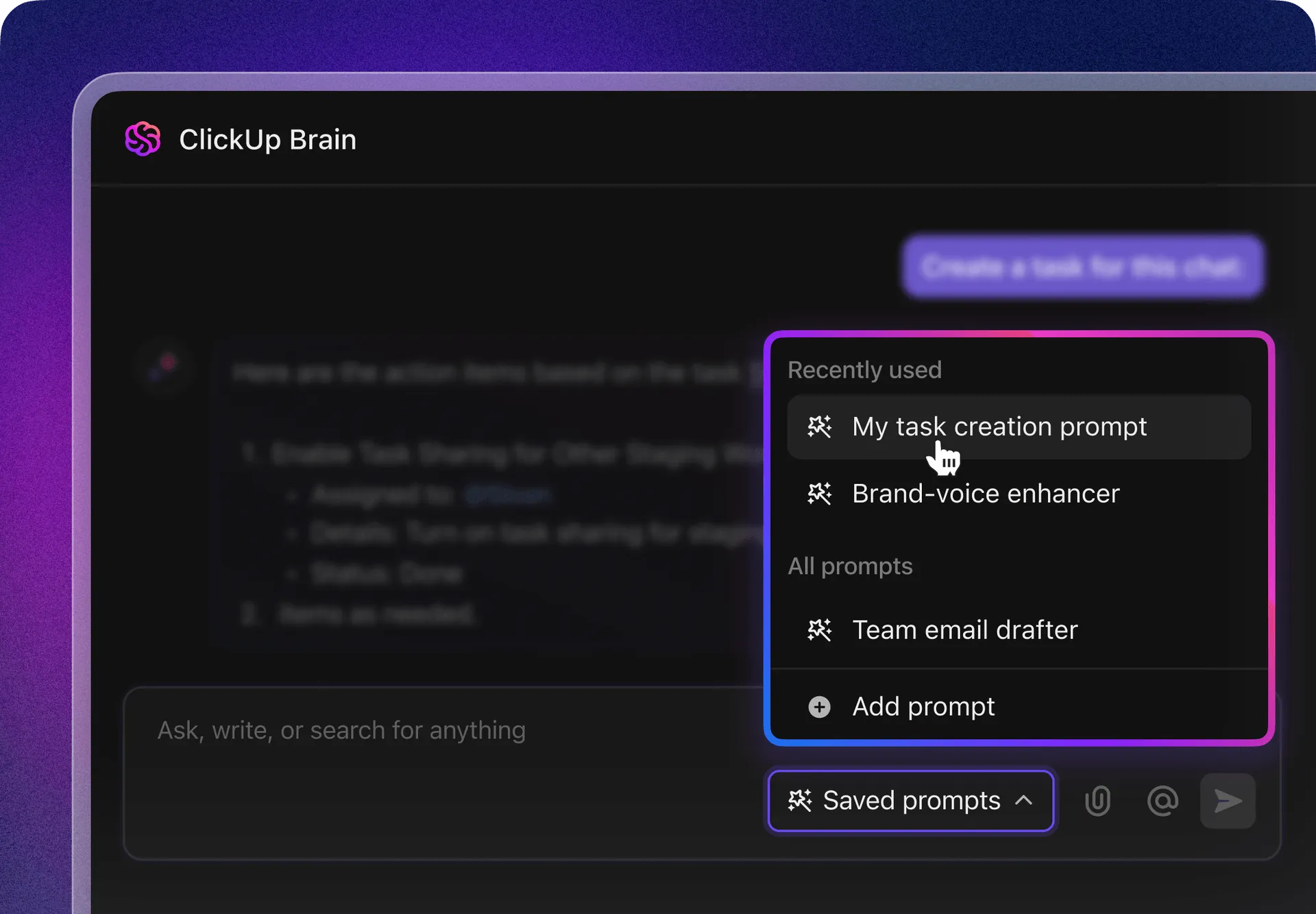Select My task creation prompt
This screenshot has width=1316, height=914.
[x=1019, y=427]
